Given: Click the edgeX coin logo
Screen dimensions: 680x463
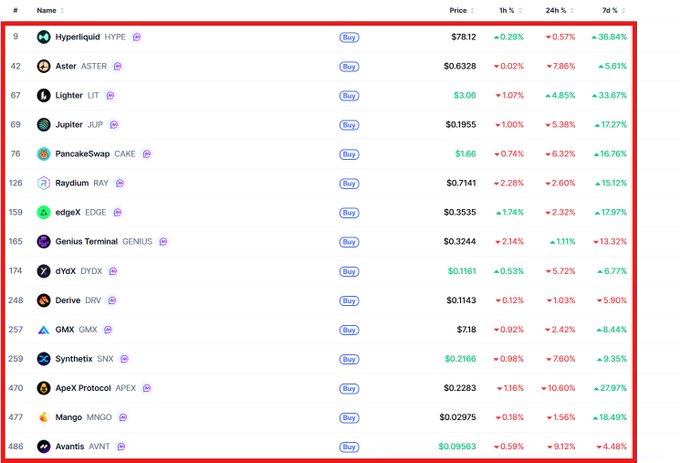Looking at the screenshot, I should click(x=43, y=212).
